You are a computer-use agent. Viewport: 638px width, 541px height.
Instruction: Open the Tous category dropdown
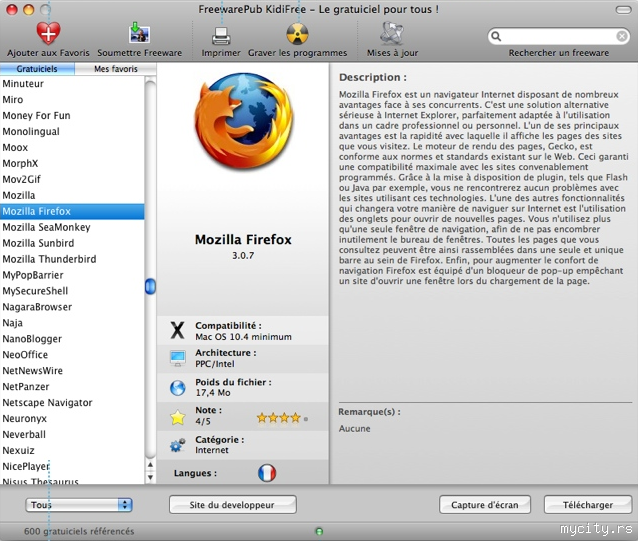coord(80,505)
